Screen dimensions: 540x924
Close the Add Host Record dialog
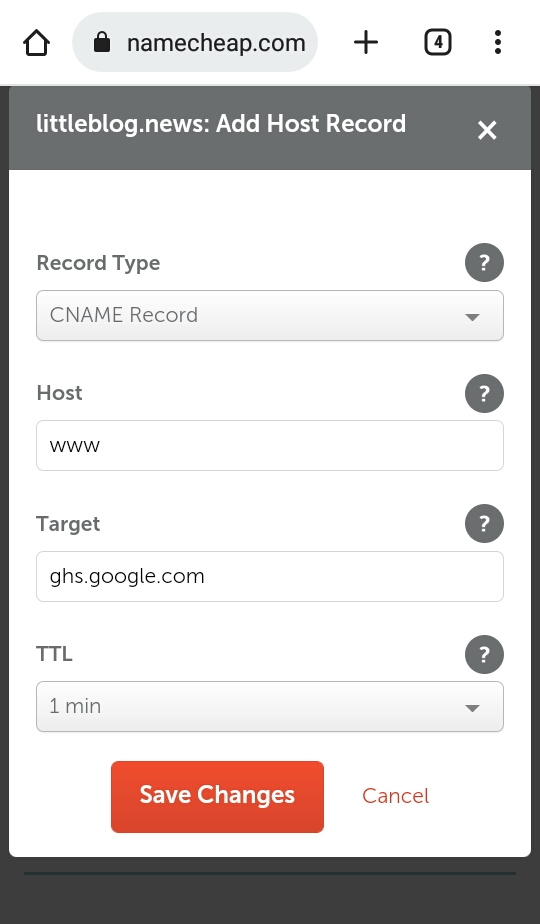coord(487,130)
